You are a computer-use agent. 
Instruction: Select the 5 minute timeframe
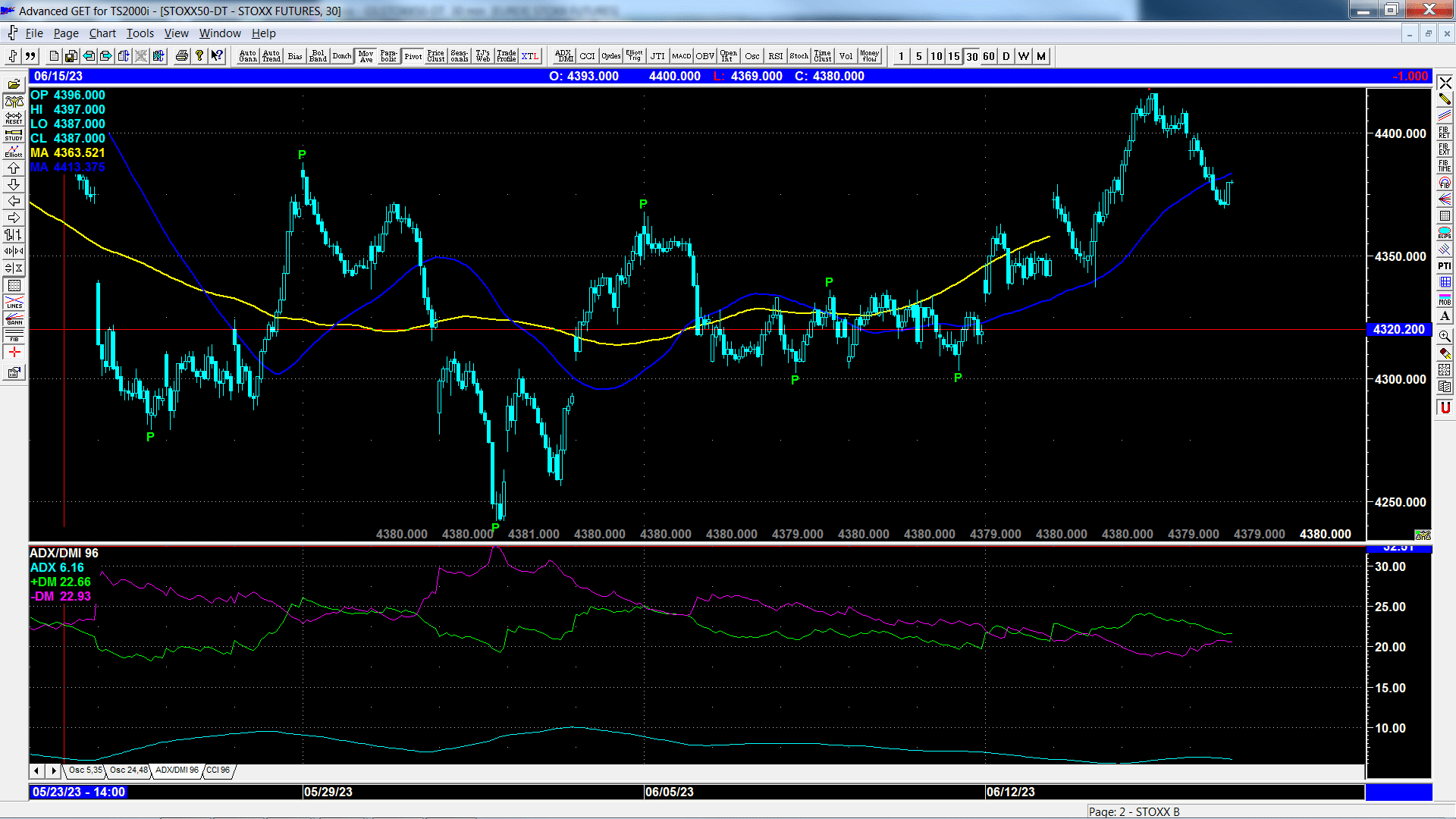(x=919, y=56)
